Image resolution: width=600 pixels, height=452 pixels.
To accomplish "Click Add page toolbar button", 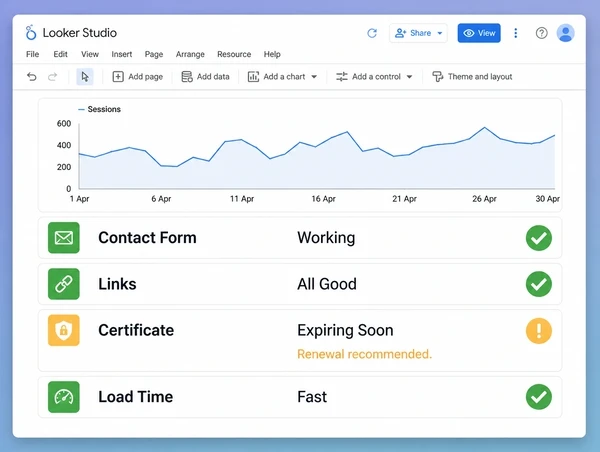I will 138,77.
